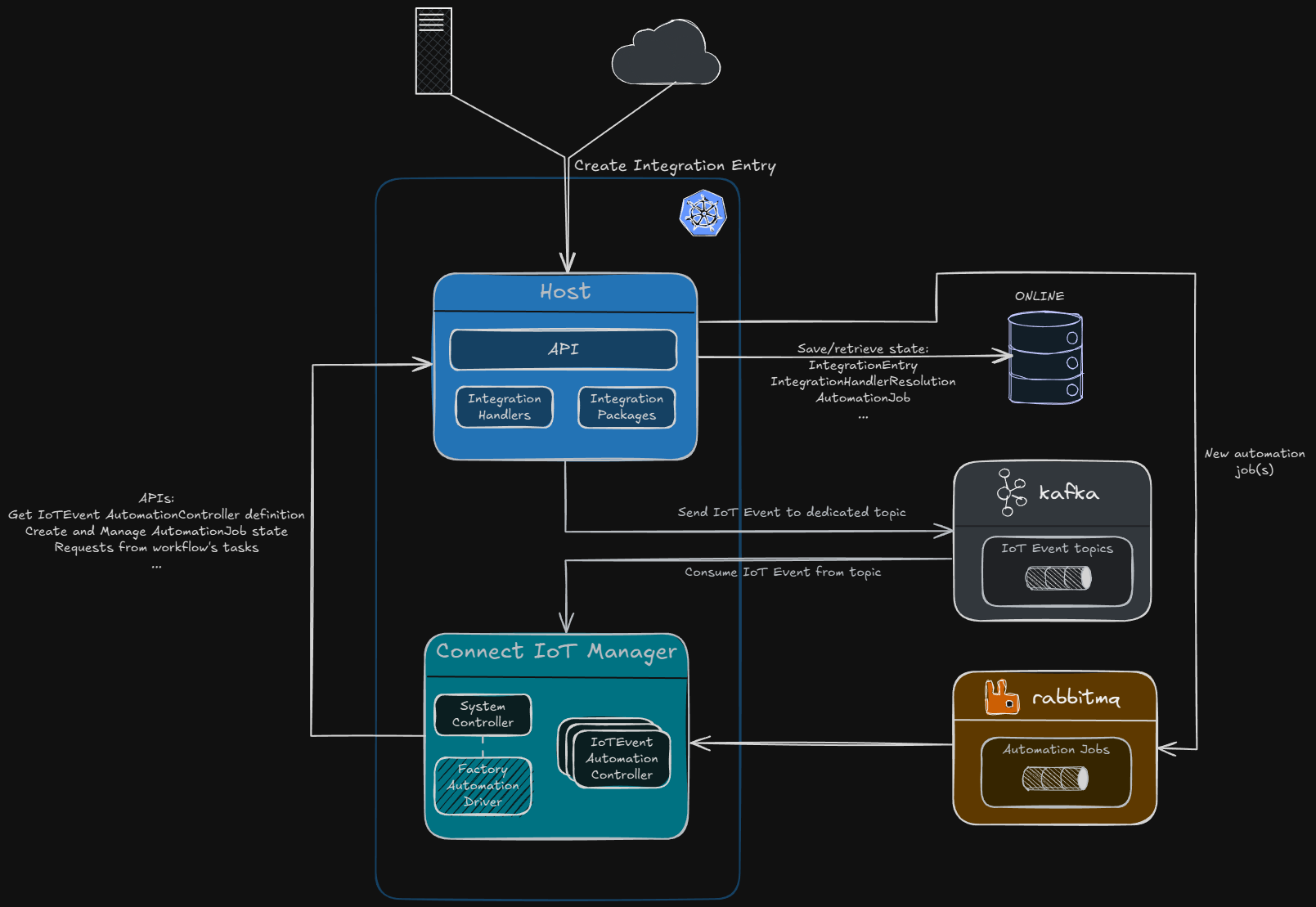The height and width of the screenshot is (907, 1316).
Task: Select the cloud icon
Action: pos(666,53)
